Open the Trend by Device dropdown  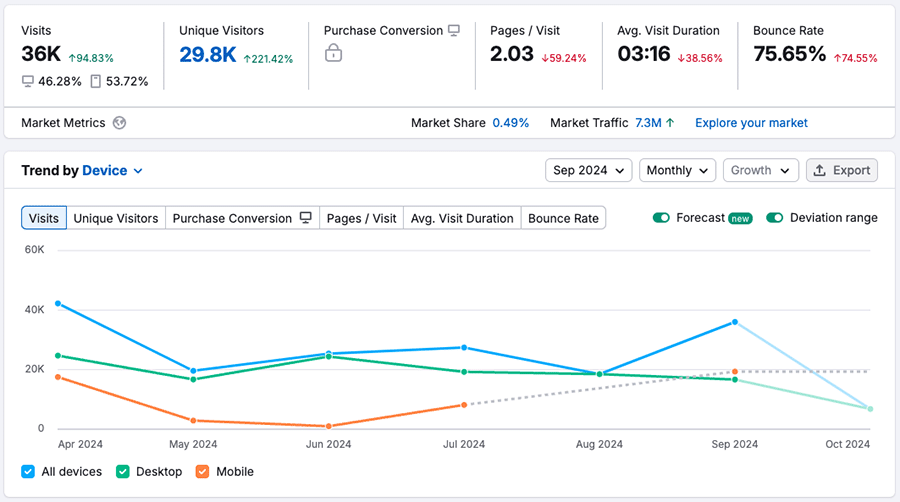coord(112,170)
